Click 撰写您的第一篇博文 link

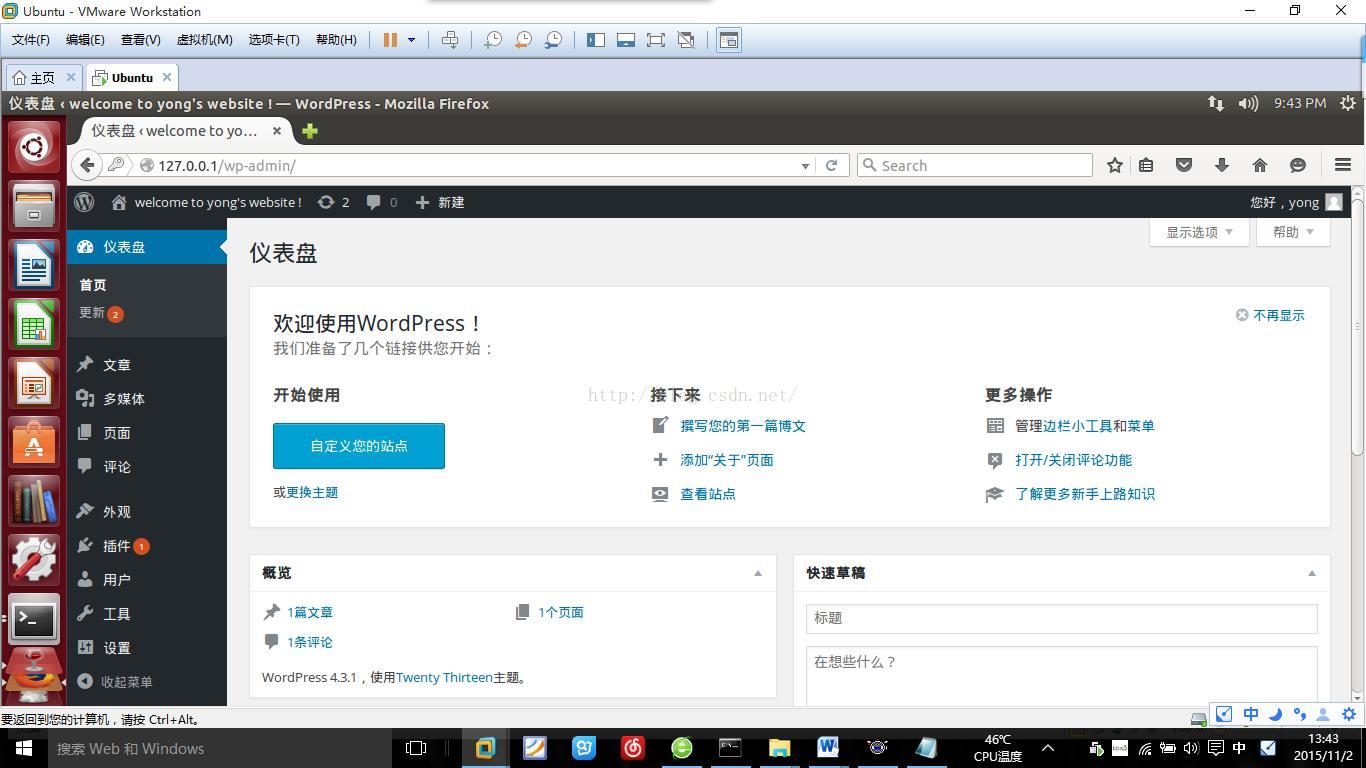tap(743, 426)
